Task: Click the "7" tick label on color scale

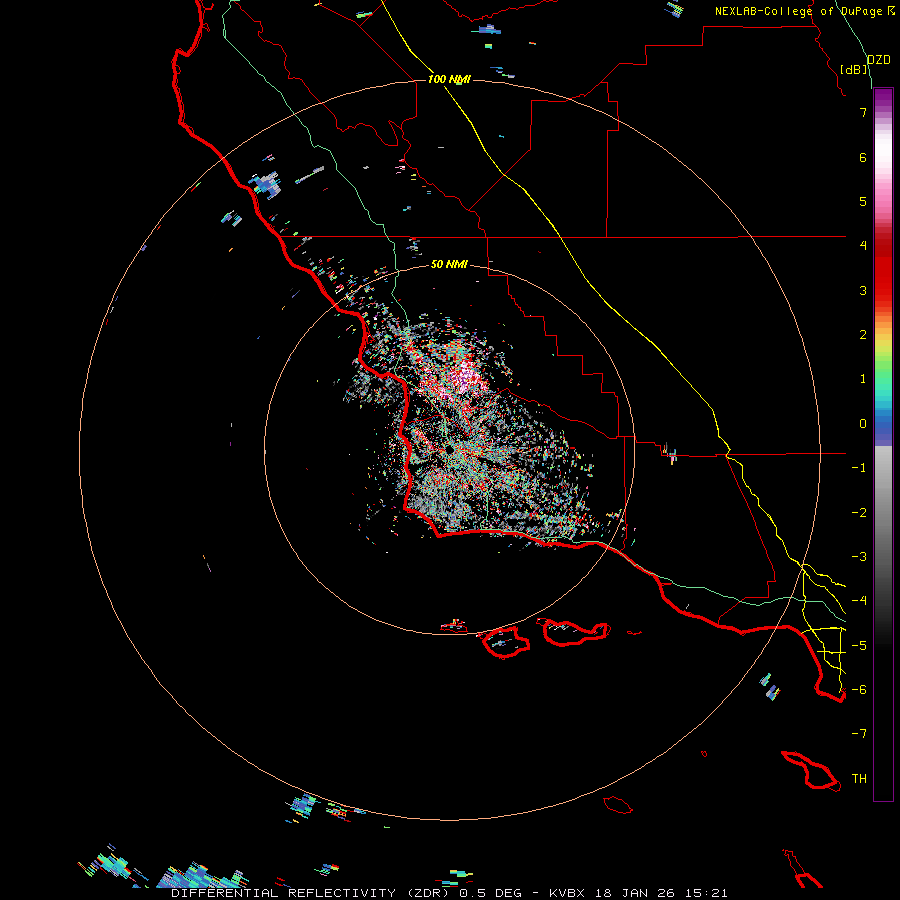Action: (x=863, y=112)
